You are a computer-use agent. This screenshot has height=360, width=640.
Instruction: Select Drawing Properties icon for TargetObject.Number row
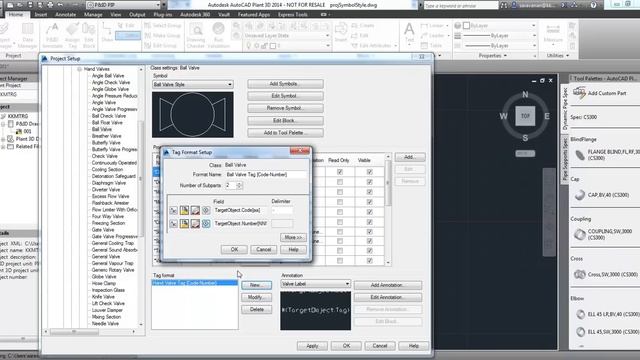[184, 224]
